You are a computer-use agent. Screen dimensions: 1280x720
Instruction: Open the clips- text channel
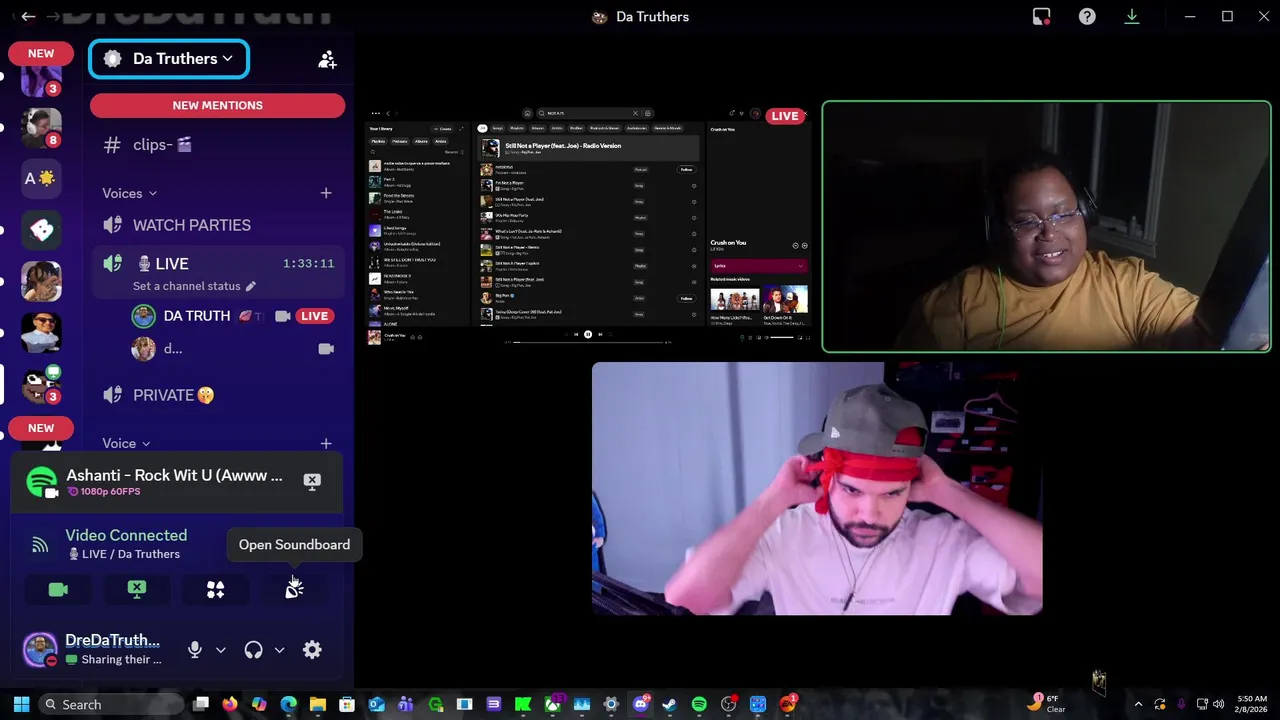[218, 145]
